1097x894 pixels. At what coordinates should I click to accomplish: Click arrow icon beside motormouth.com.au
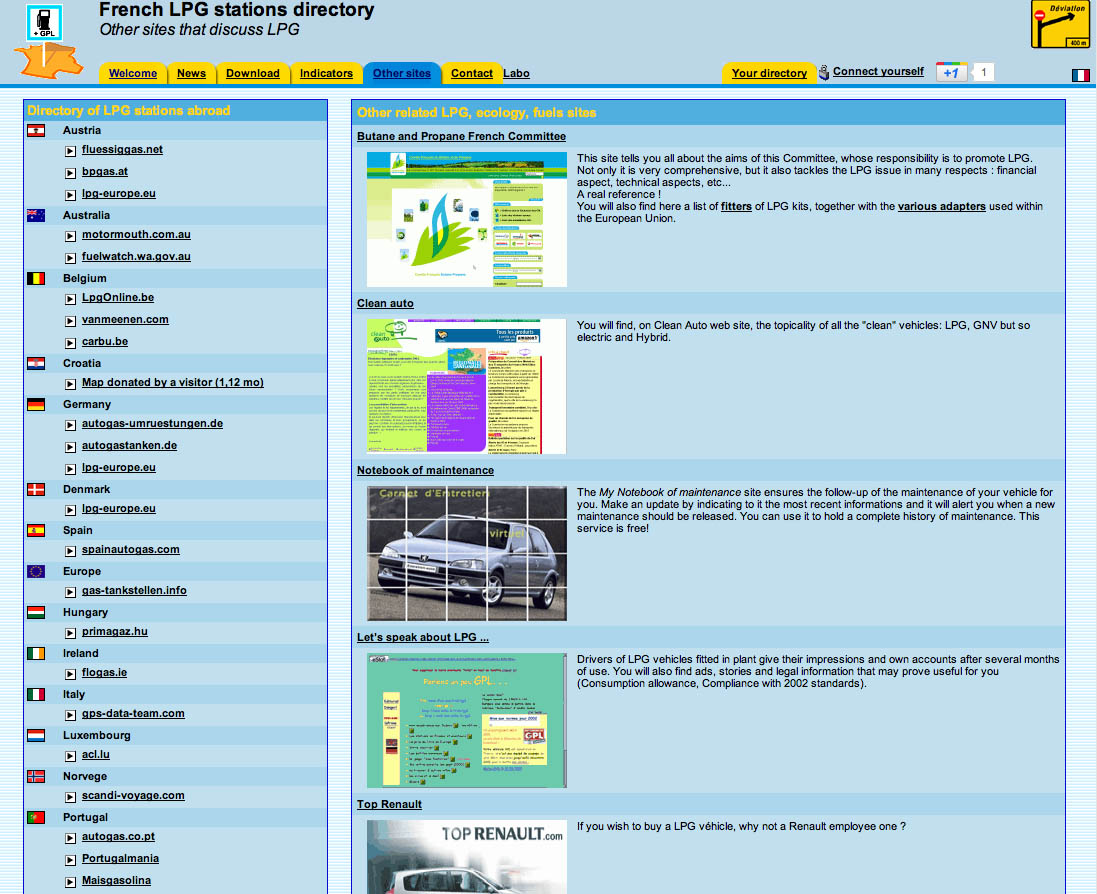(x=71, y=236)
